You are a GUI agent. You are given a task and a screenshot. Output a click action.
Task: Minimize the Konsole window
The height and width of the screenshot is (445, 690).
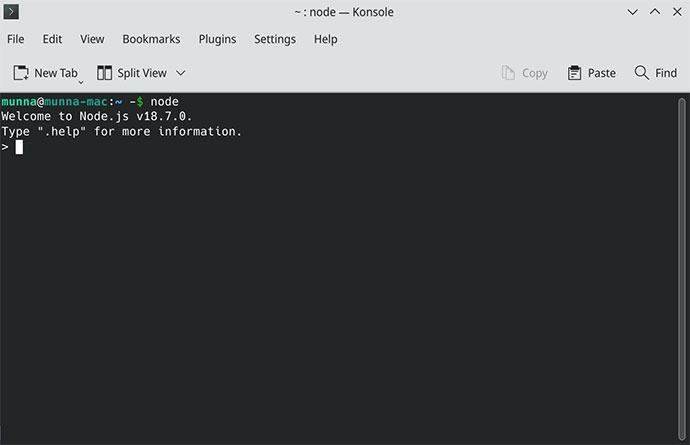coord(632,12)
